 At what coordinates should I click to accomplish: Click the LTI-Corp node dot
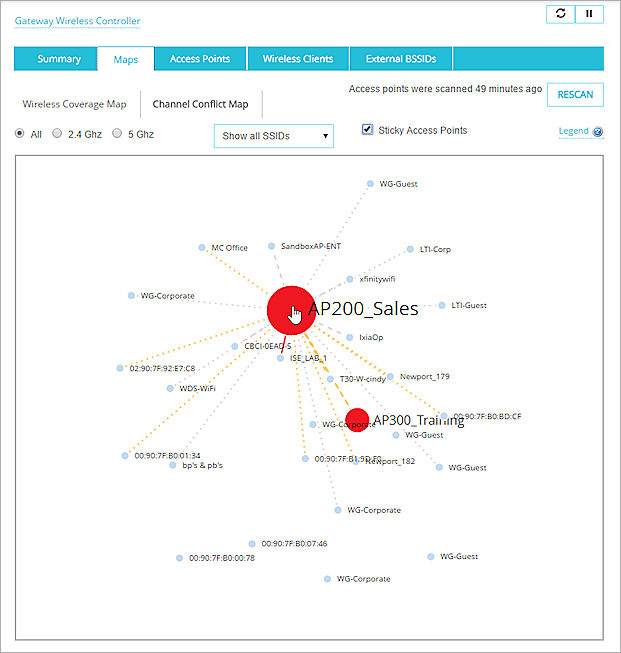pos(410,250)
